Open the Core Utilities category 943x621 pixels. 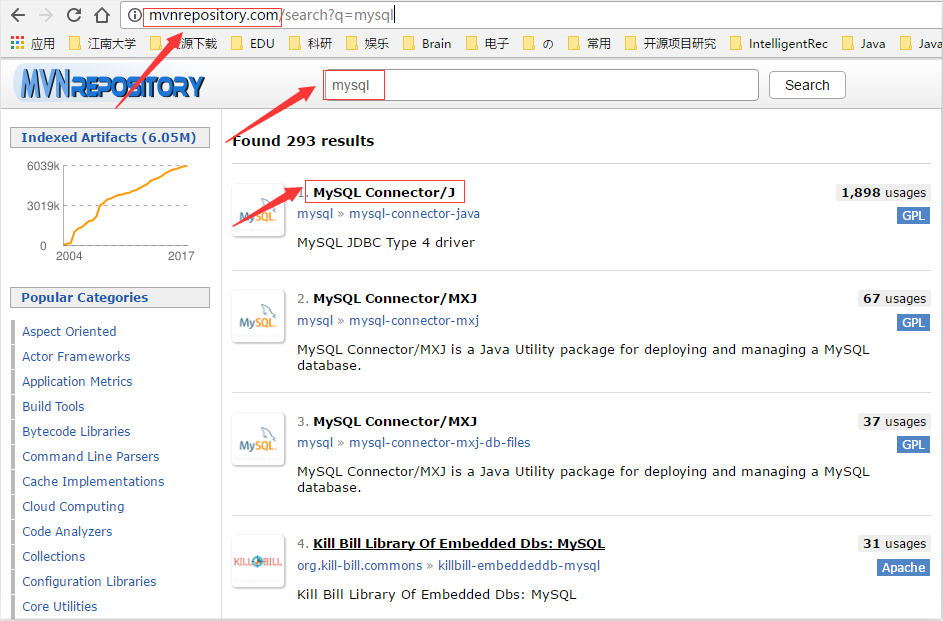(60, 607)
